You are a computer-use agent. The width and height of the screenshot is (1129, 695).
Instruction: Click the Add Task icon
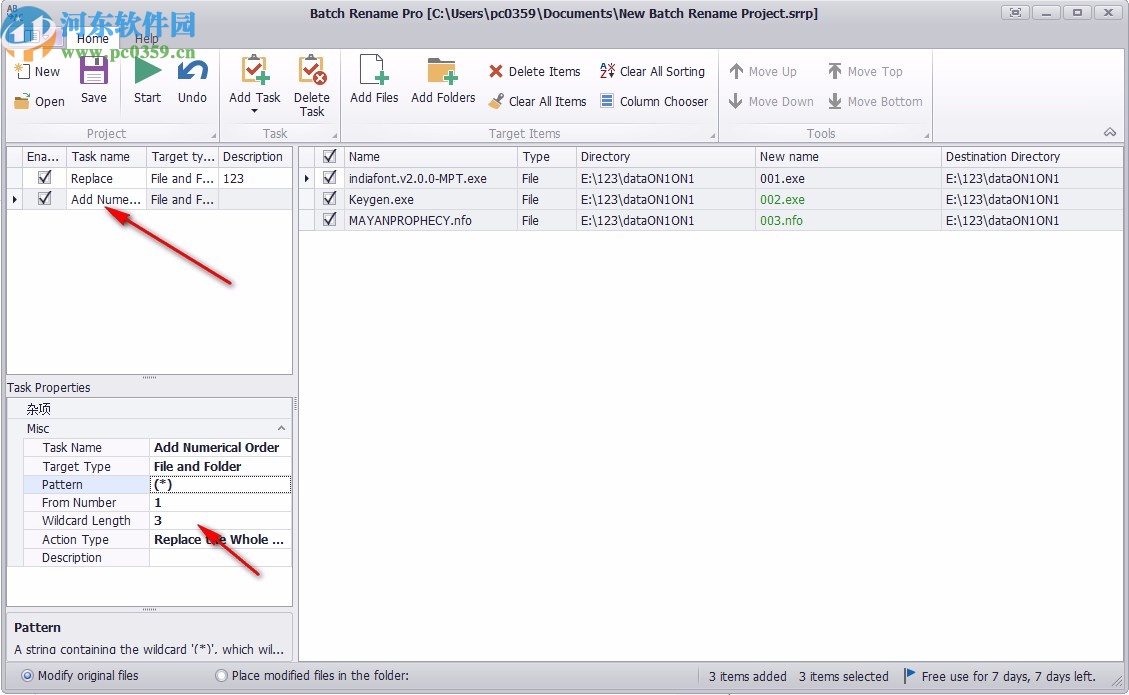254,71
